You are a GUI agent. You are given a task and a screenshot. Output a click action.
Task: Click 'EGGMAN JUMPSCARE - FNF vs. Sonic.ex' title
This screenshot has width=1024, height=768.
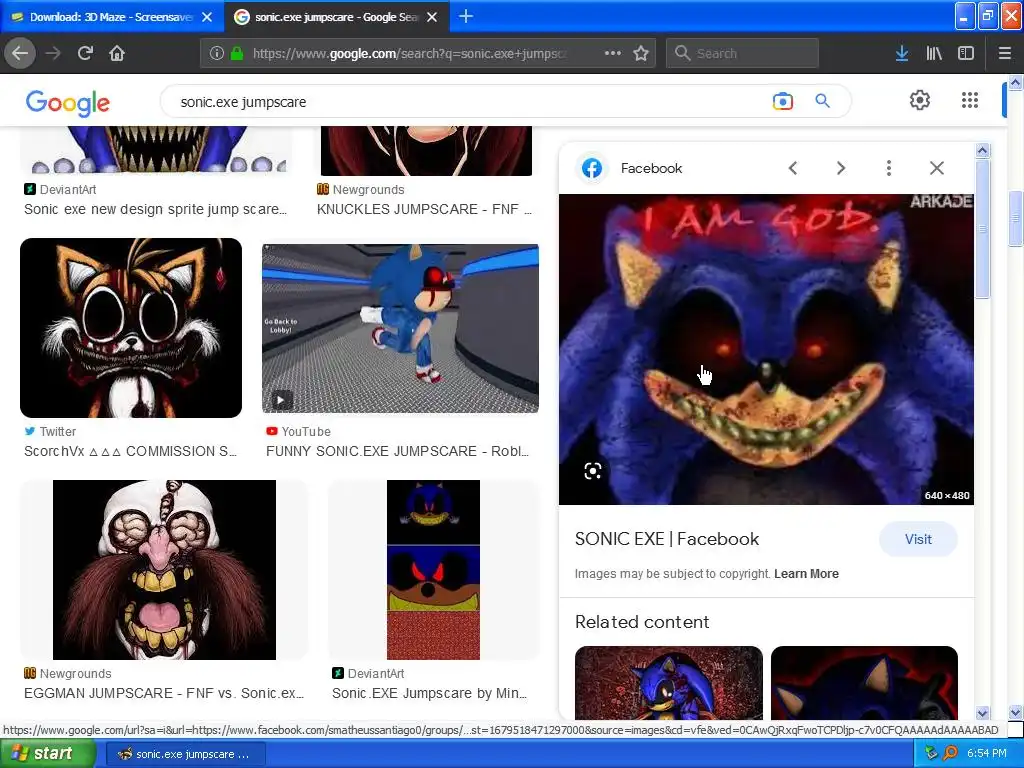(164, 694)
